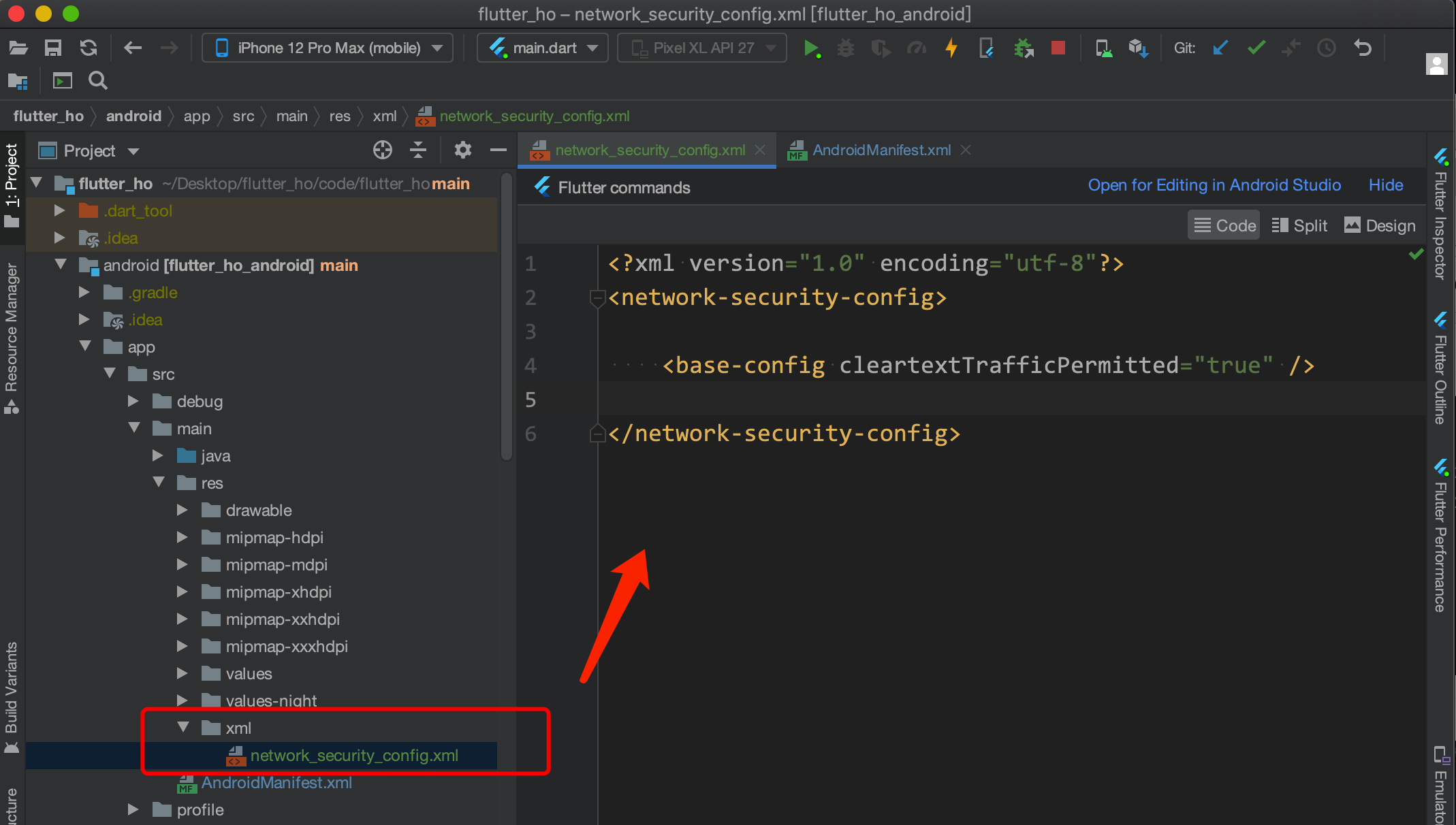The image size is (1456, 825).
Task: Click the Open folder toolbar icon
Action: pyautogui.click(x=18, y=48)
